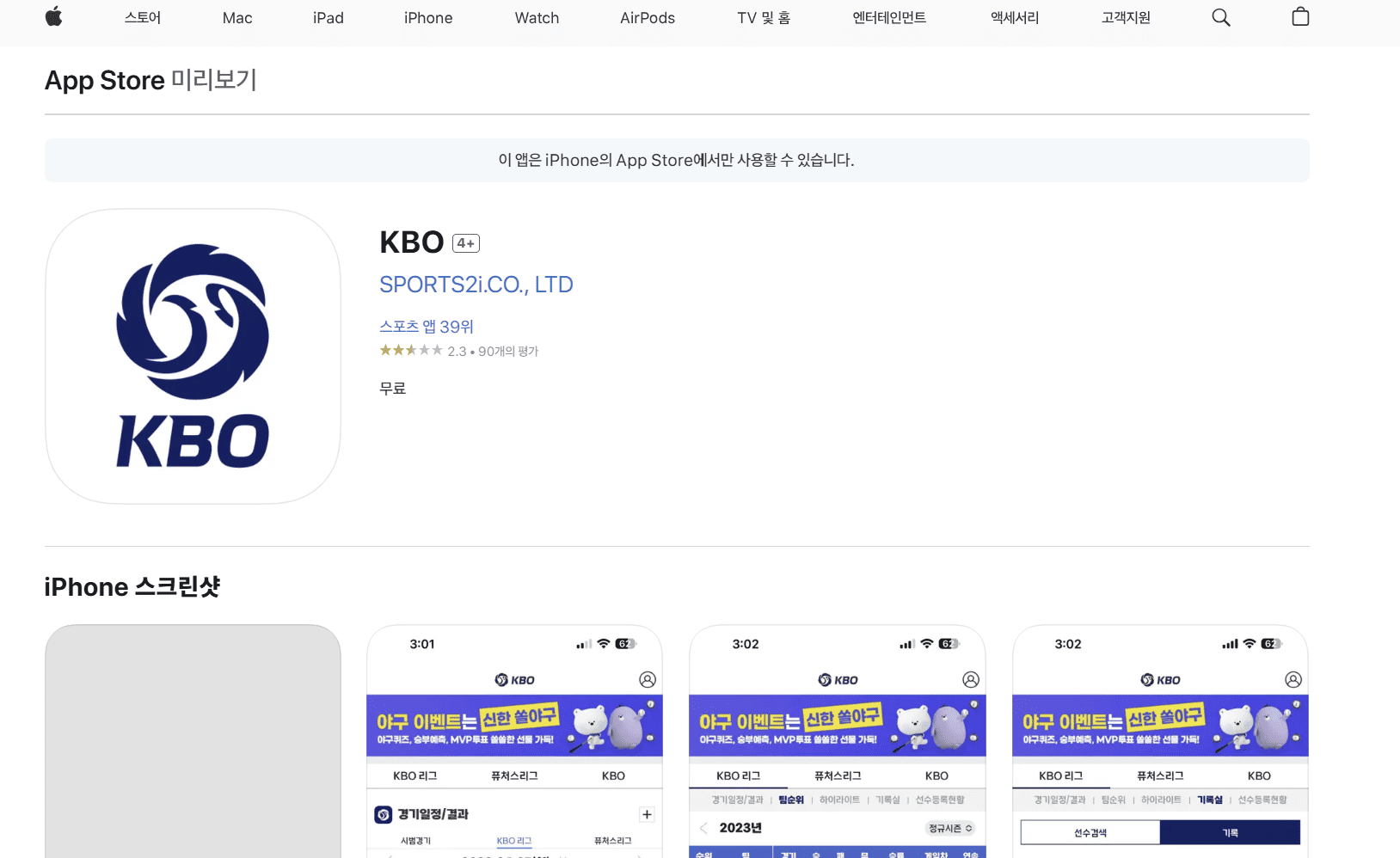Select the 기록 toggle button

point(1231,832)
